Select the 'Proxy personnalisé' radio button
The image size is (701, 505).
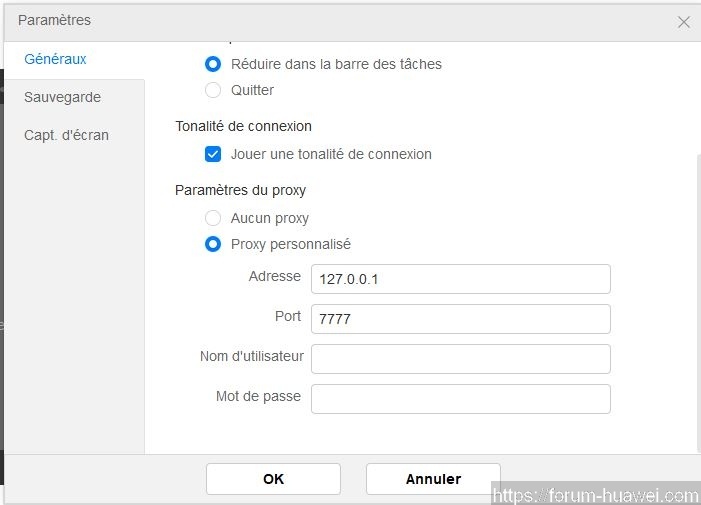tap(213, 244)
